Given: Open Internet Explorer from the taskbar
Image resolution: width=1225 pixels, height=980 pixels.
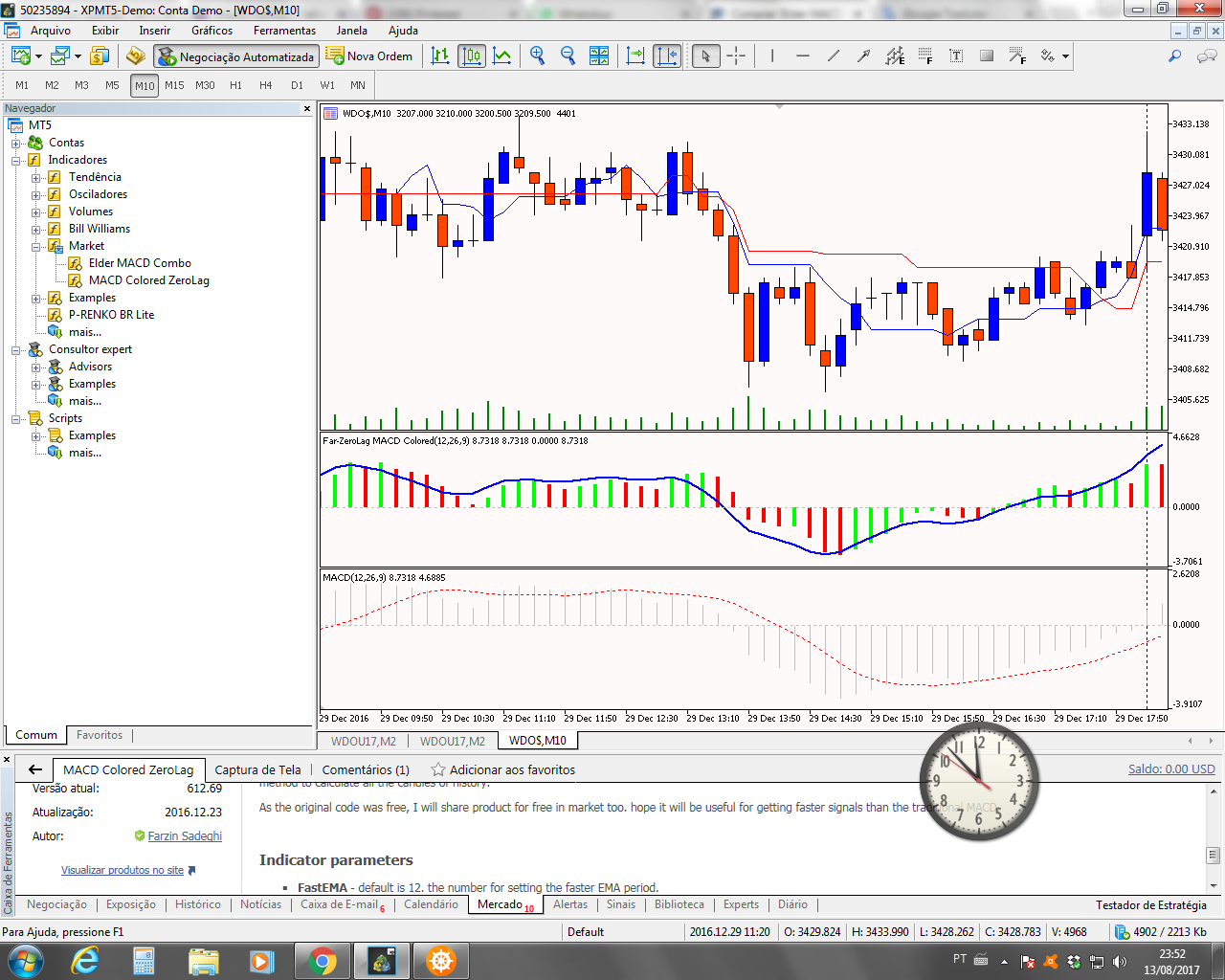Looking at the screenshot, I should (x=85, y=960).
